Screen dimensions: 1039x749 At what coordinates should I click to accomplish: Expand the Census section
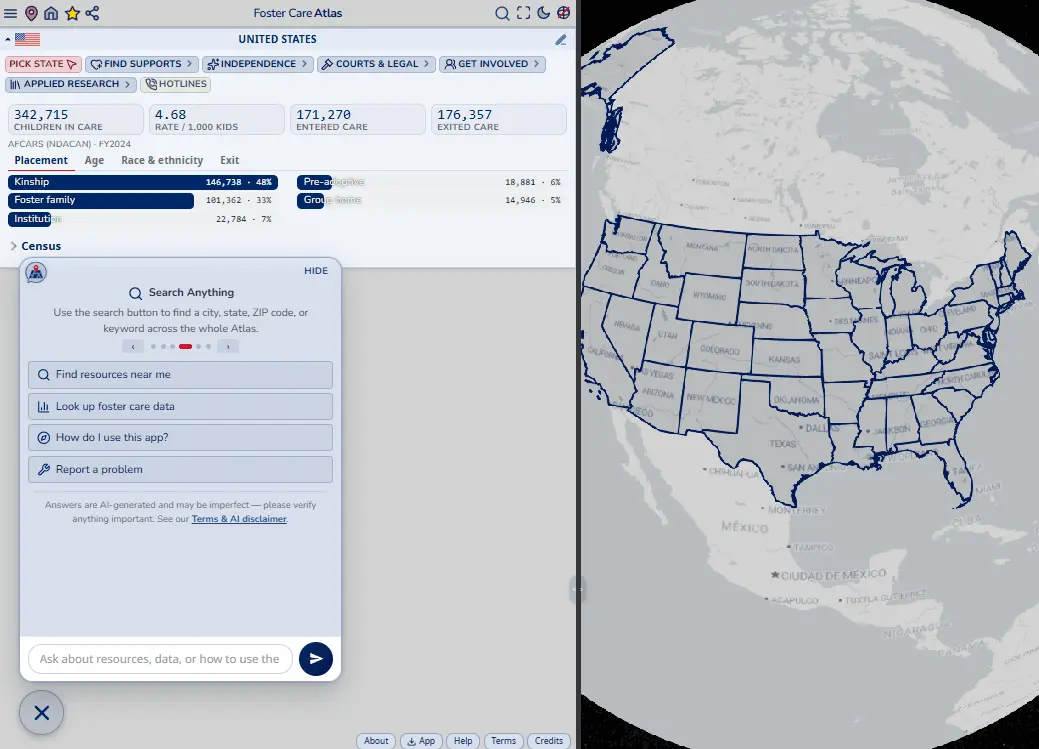[x=36, y=246]
